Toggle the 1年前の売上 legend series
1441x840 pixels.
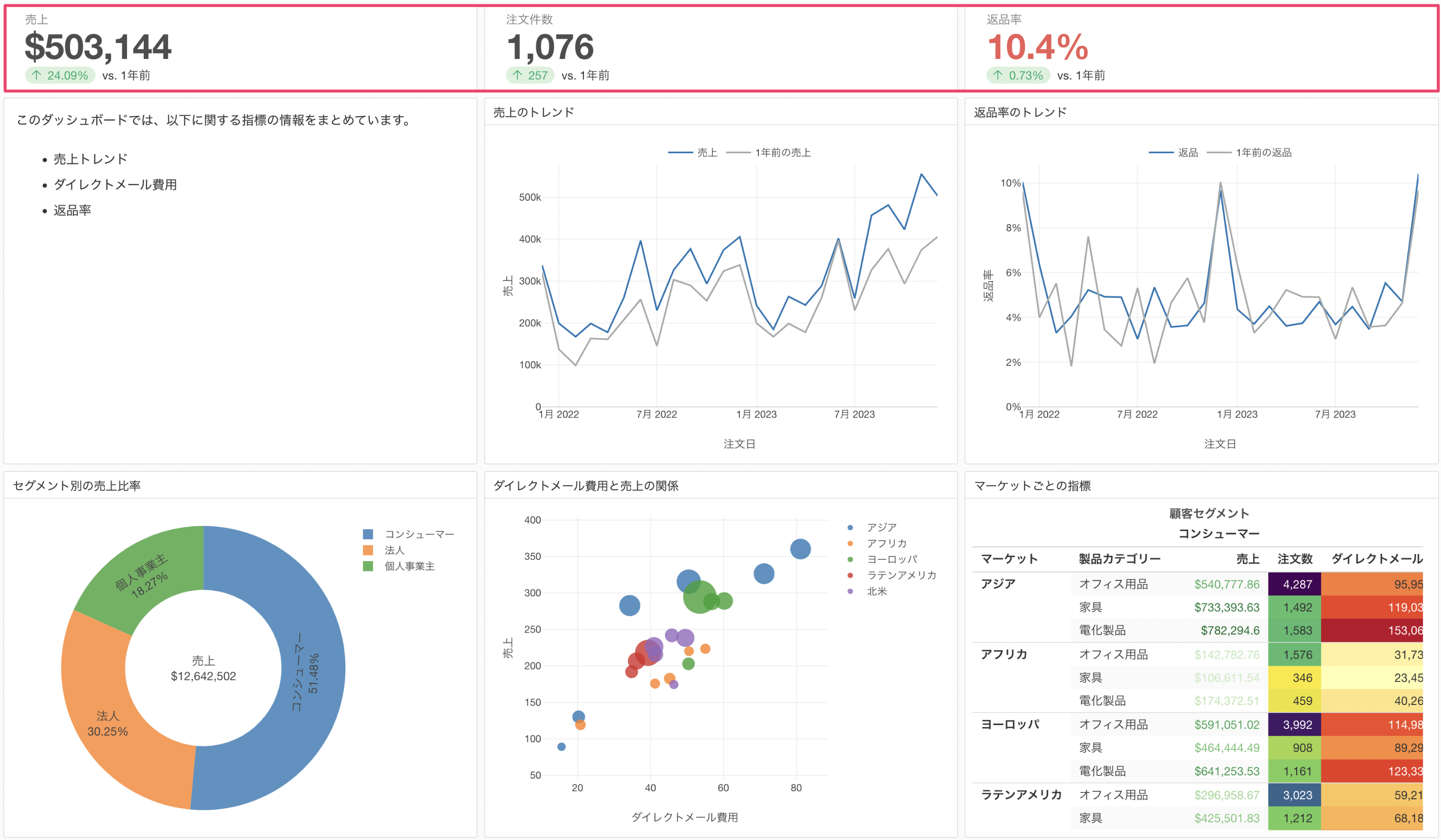782,153
